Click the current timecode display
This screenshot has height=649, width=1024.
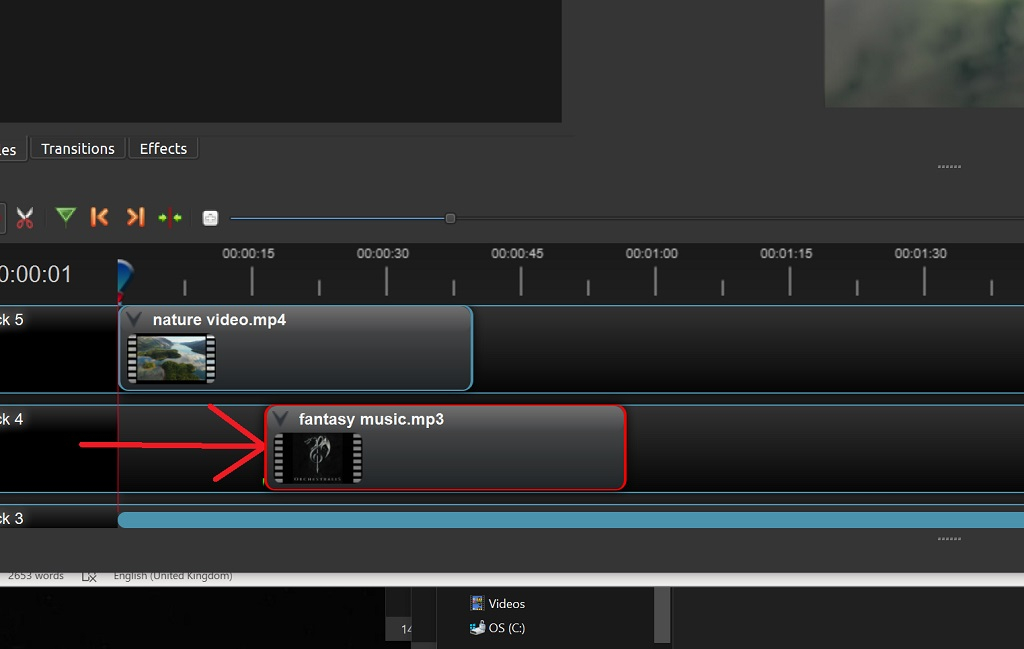coord(36,274)
